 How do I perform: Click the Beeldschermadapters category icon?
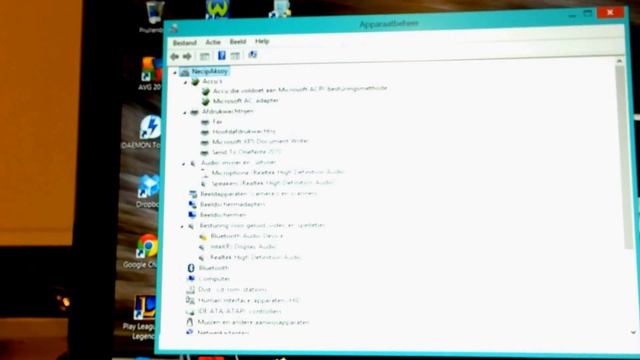(192, 205)
